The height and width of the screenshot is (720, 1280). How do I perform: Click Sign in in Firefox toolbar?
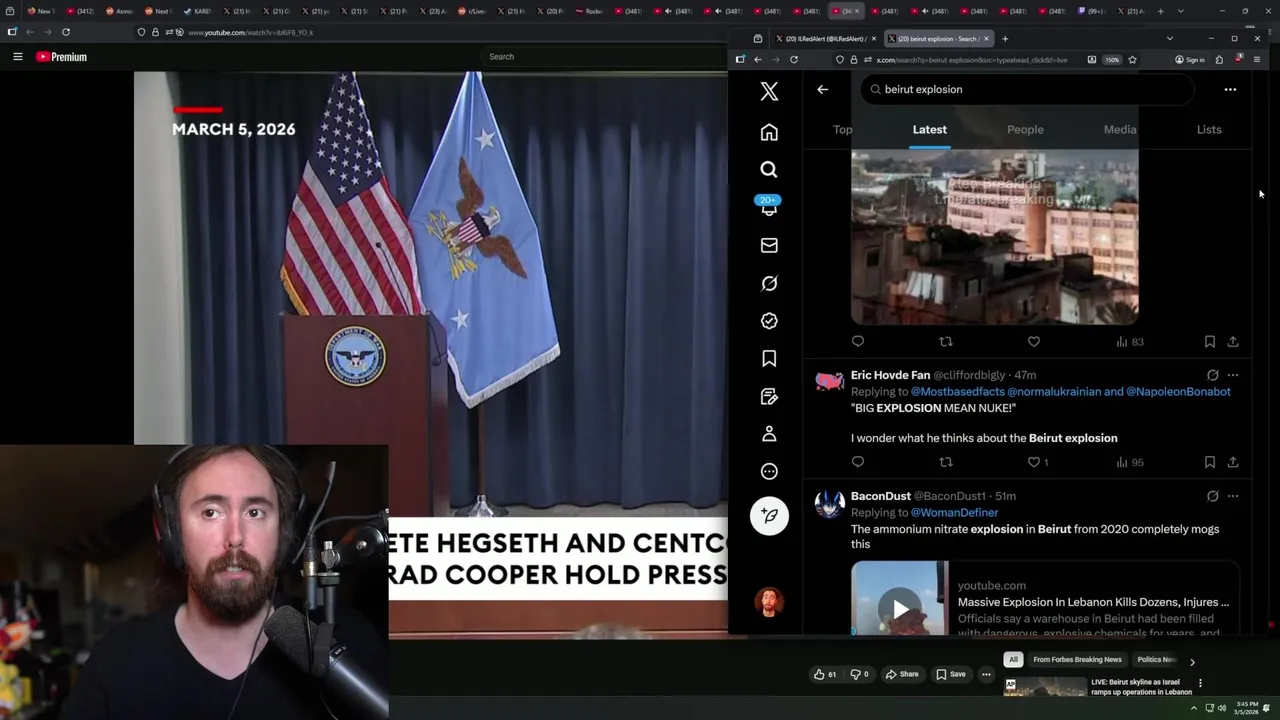click(1190, 60)
